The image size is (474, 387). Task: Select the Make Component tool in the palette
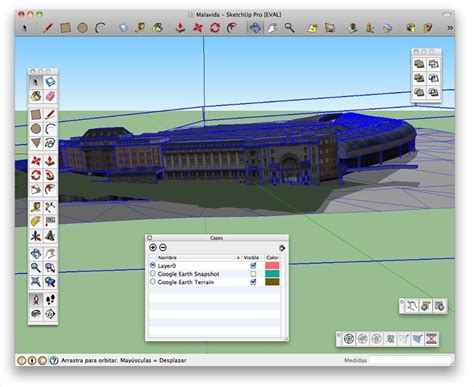[50, 82]
